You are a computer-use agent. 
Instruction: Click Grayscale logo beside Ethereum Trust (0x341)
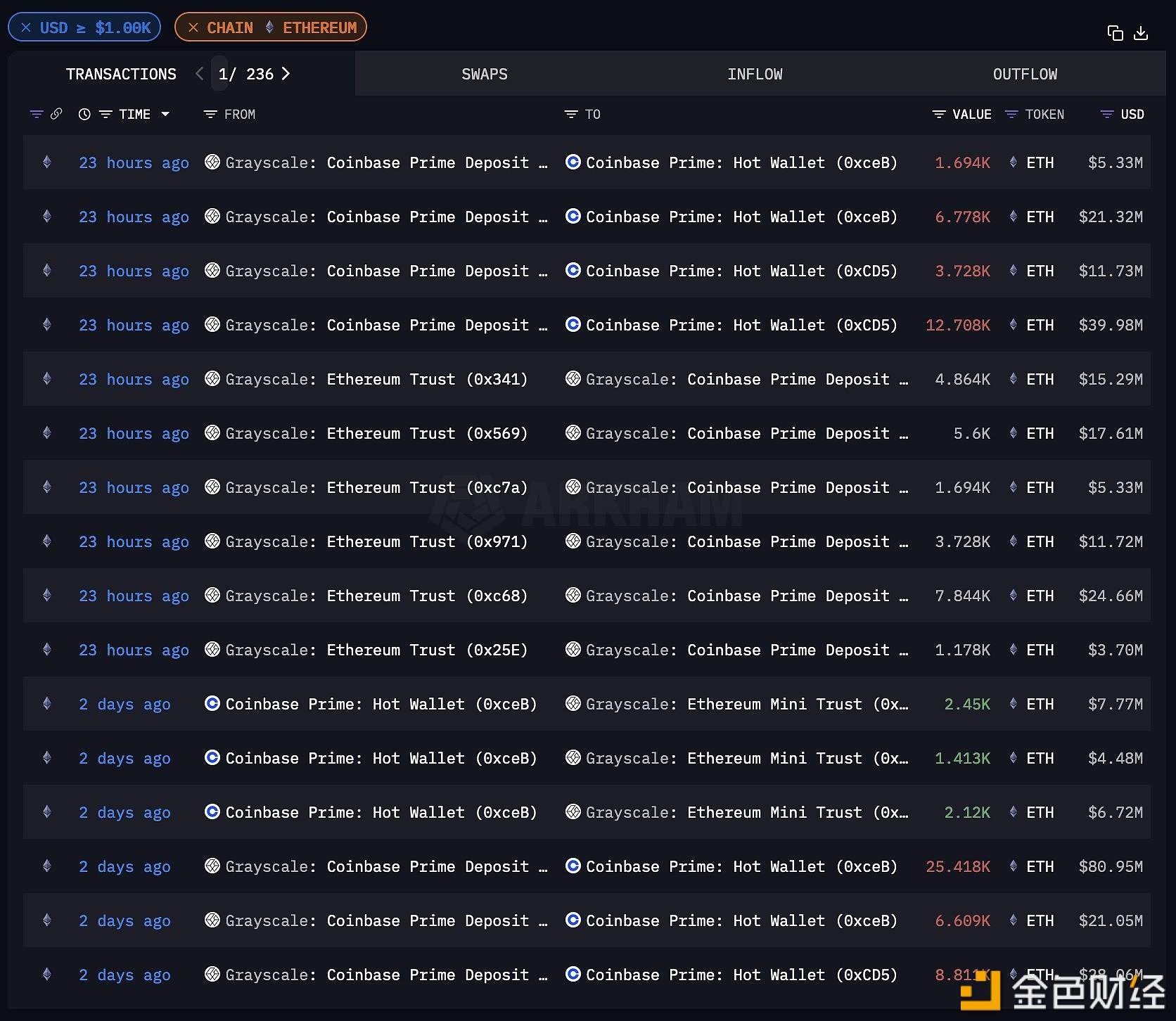pos(212,378)
